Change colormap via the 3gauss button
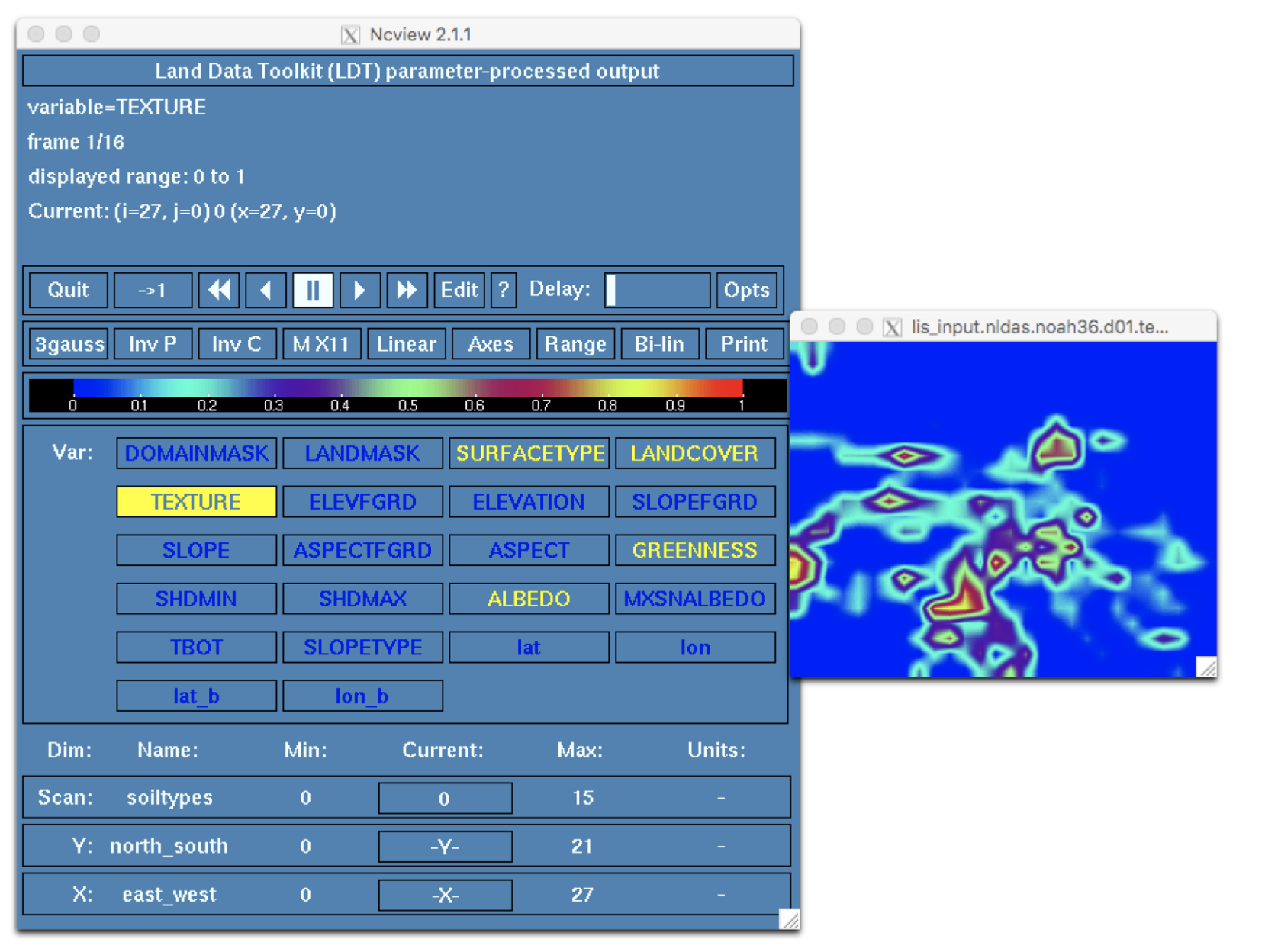This screenshot has height=952, width=1265. click(x=69, y=344)
